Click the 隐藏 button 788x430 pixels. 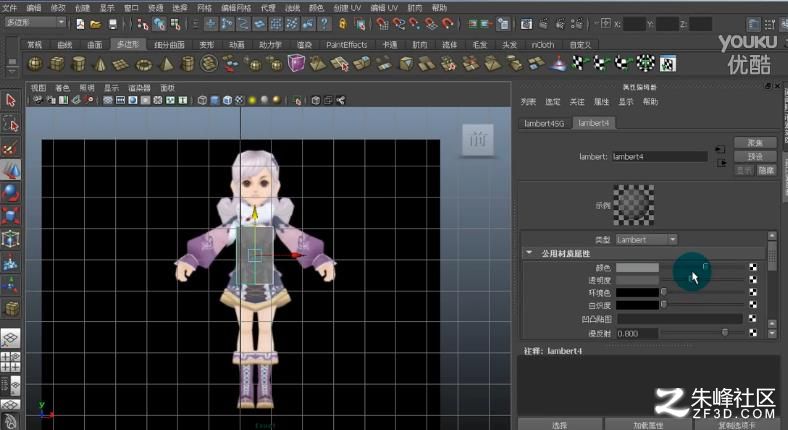coord(766,170)
